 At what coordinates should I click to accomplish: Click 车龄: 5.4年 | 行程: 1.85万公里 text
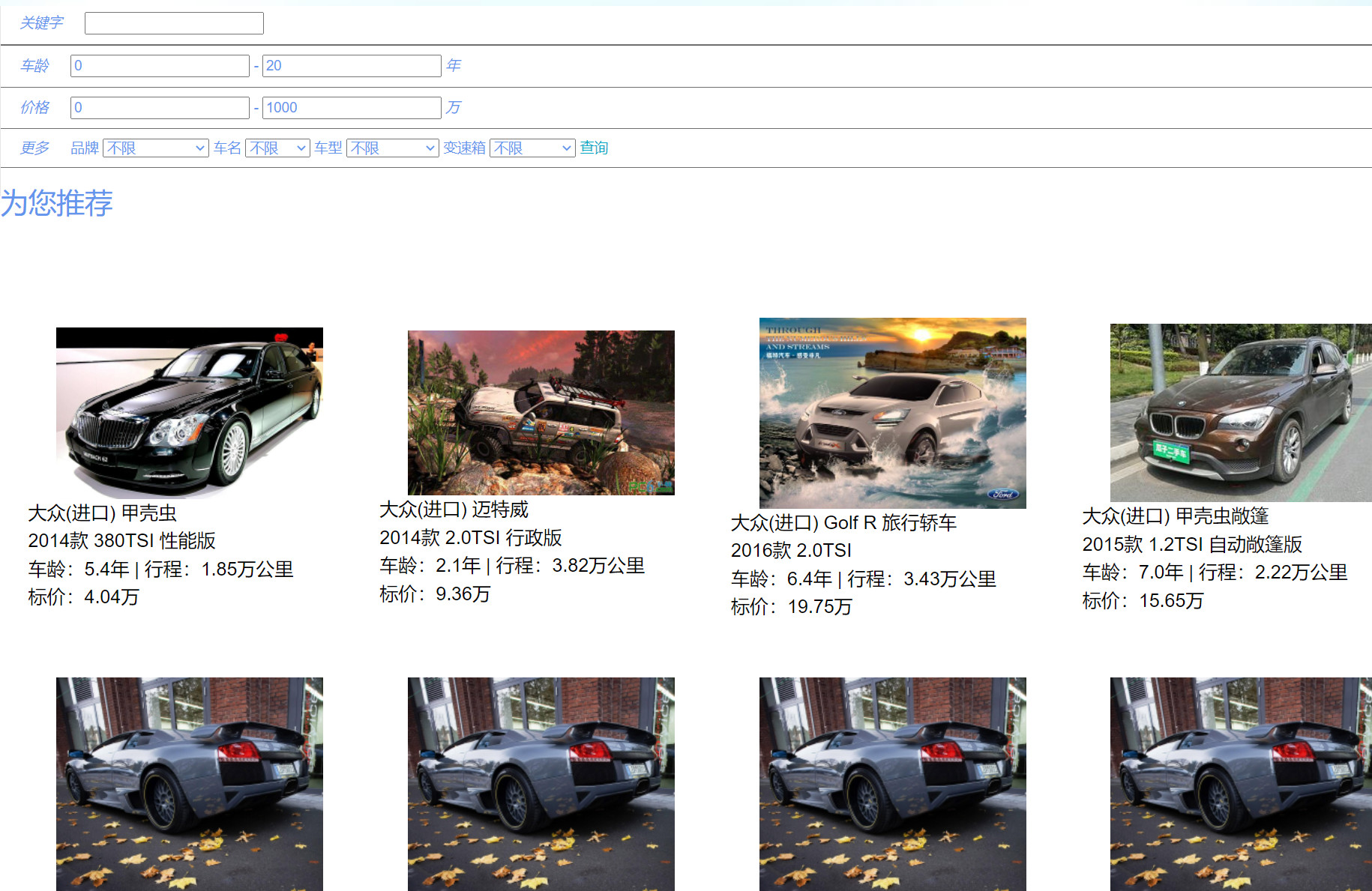(160, 570)
